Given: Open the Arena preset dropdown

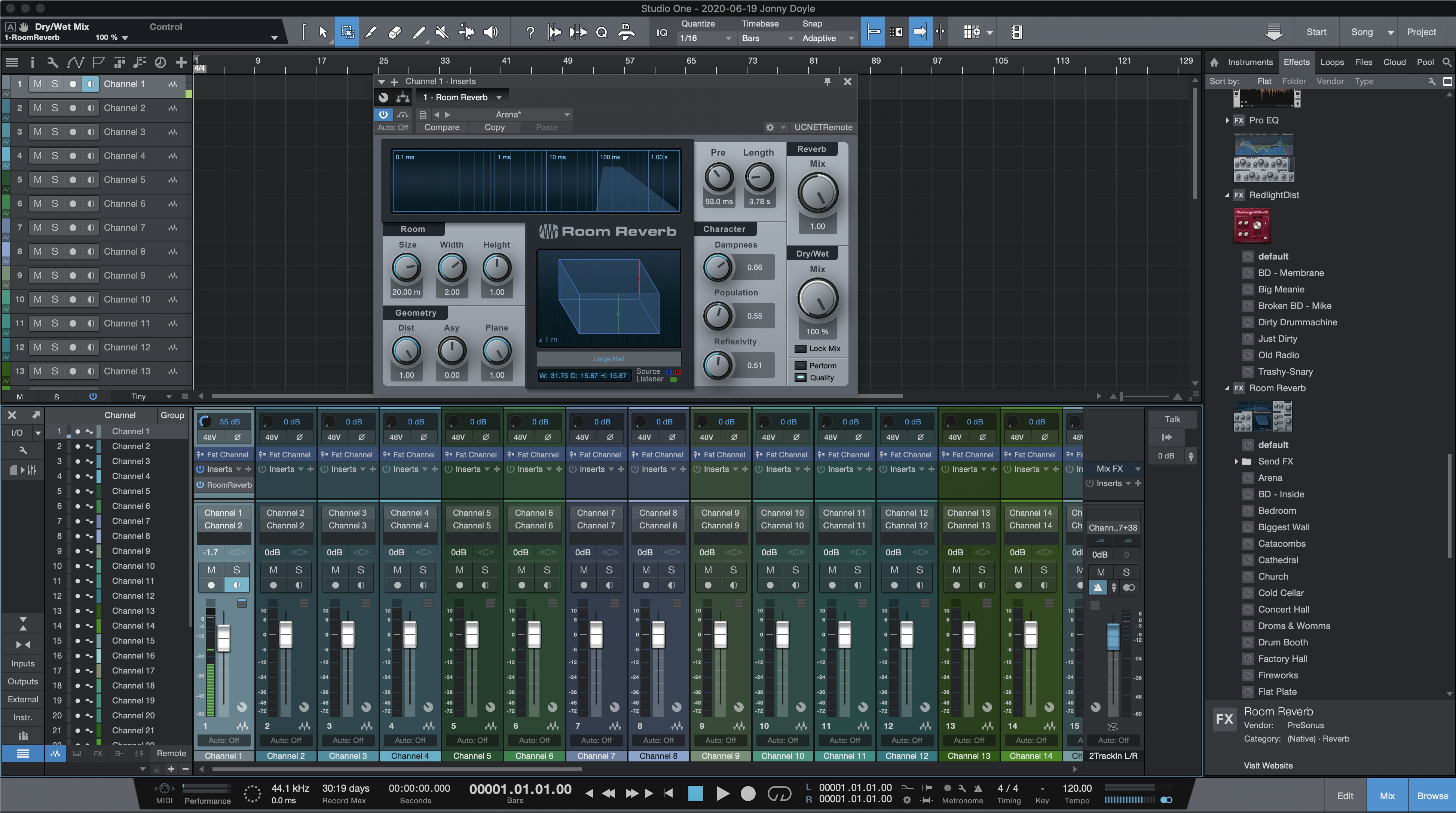Looking at the screenshot, I should pyautogui.click(x=513, y=114).
